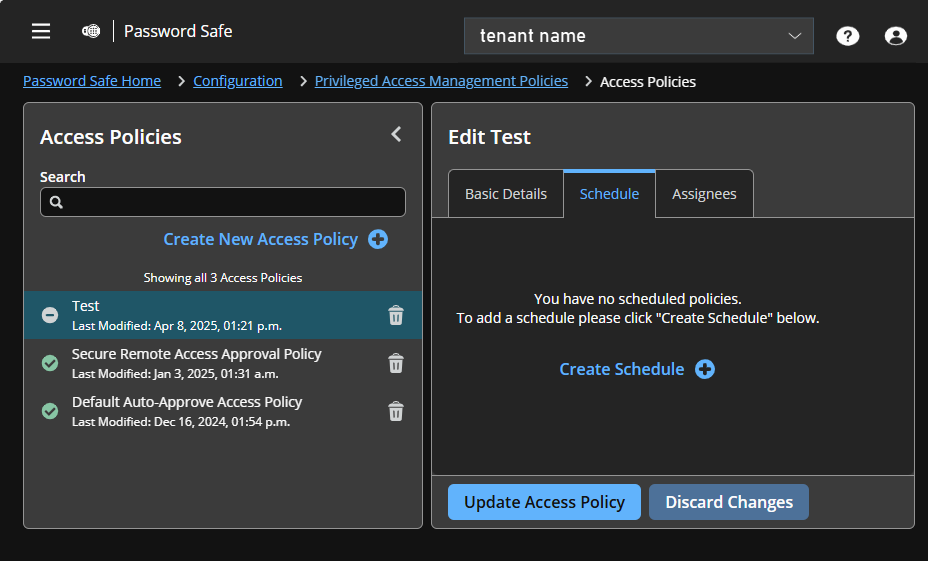Click "Last Modified: Apr 8, 2025, 01:21 p.m."

point(176,325)
